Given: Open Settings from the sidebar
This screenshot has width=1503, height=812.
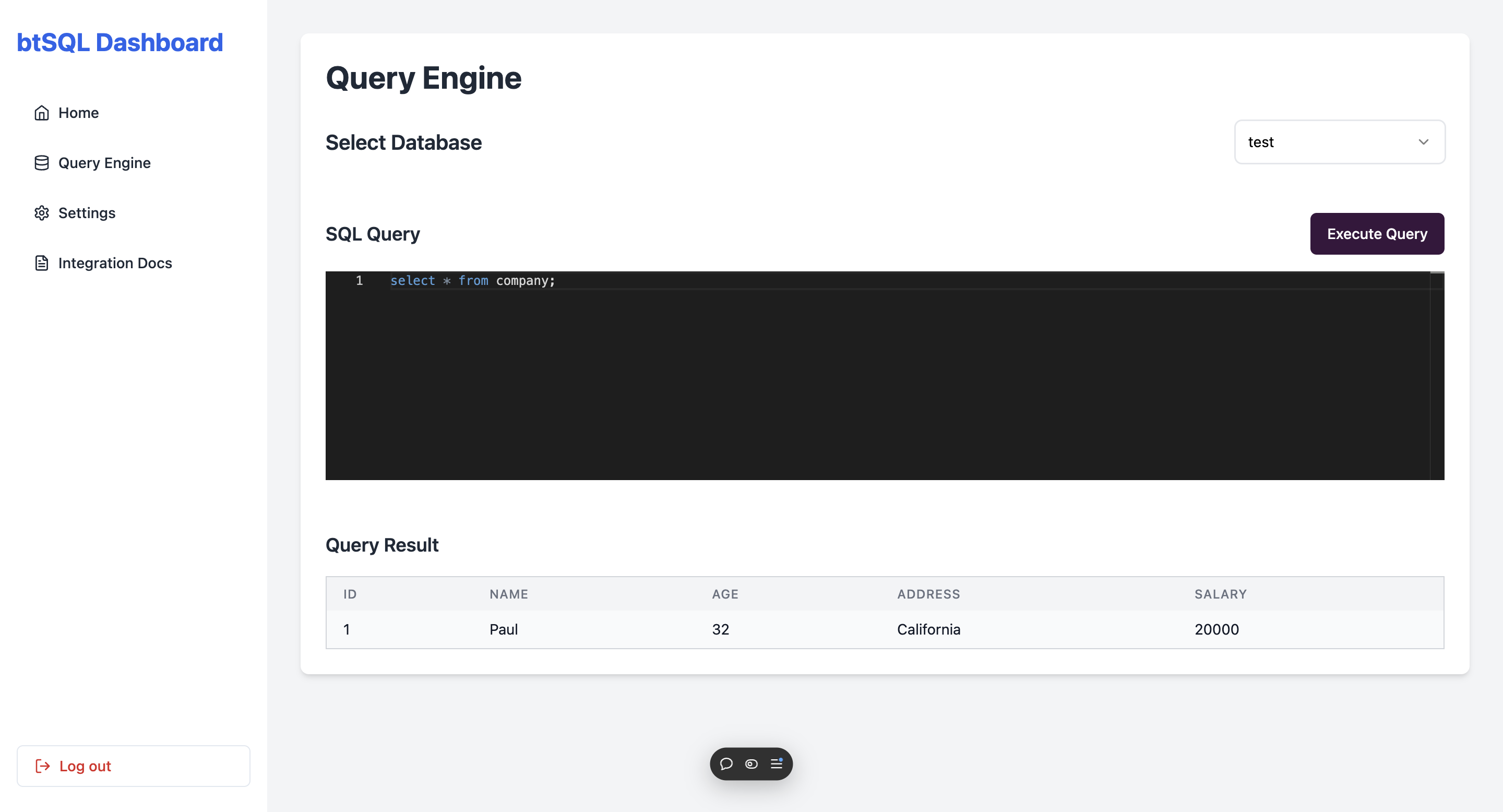Looking at the screenshot, I should pos(87,213).
